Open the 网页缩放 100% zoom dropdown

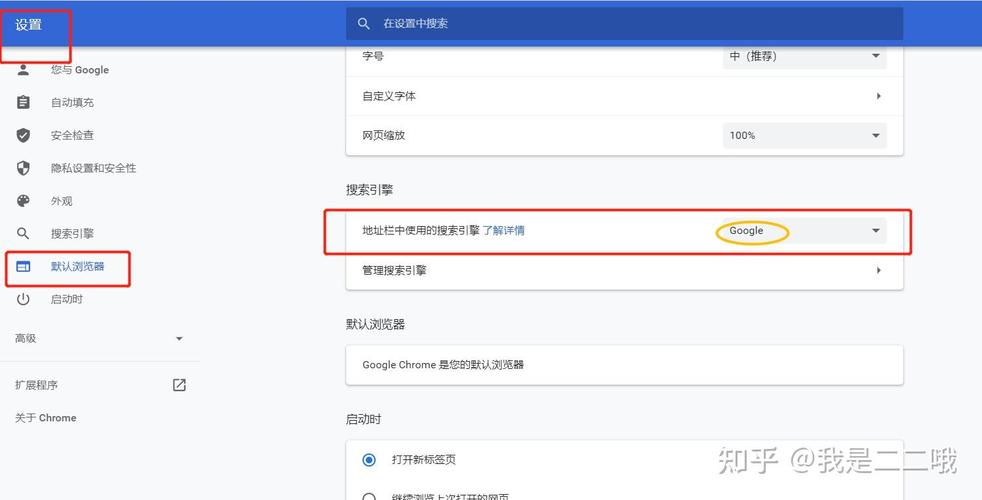804,135
